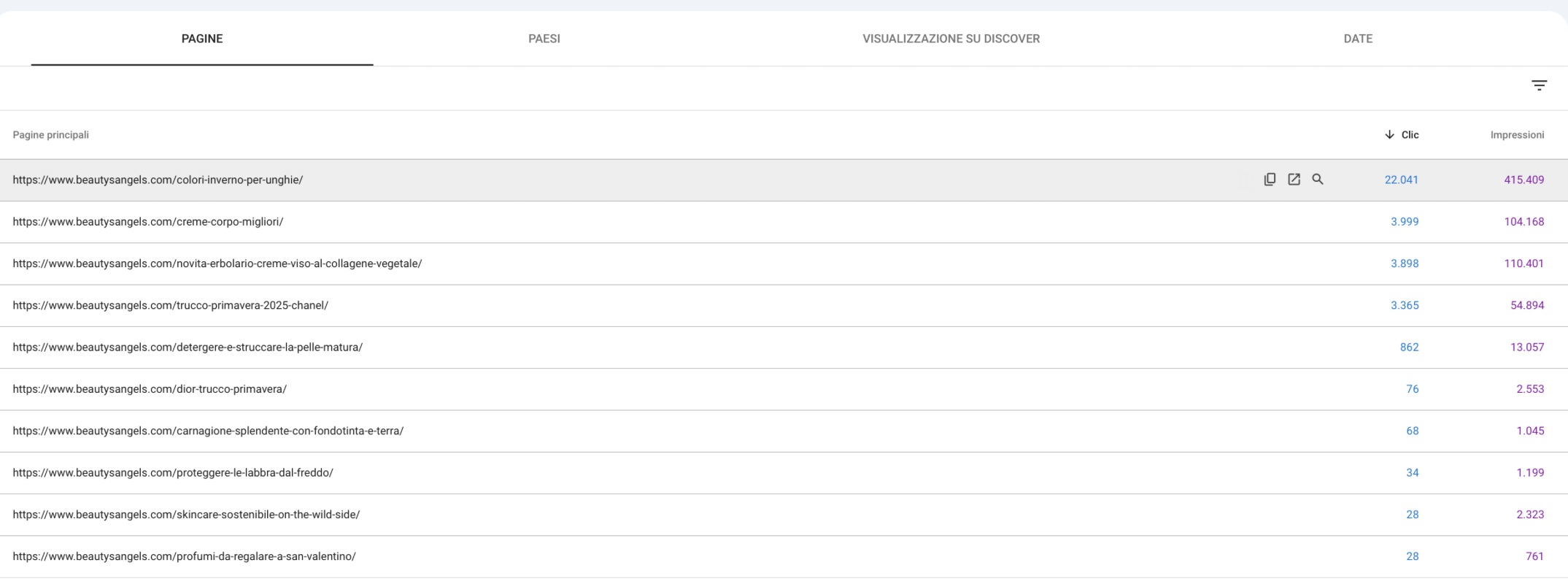Copy the colori-inverno-per-unghie URL
Screen dimensions: 1568x584
1270,180
